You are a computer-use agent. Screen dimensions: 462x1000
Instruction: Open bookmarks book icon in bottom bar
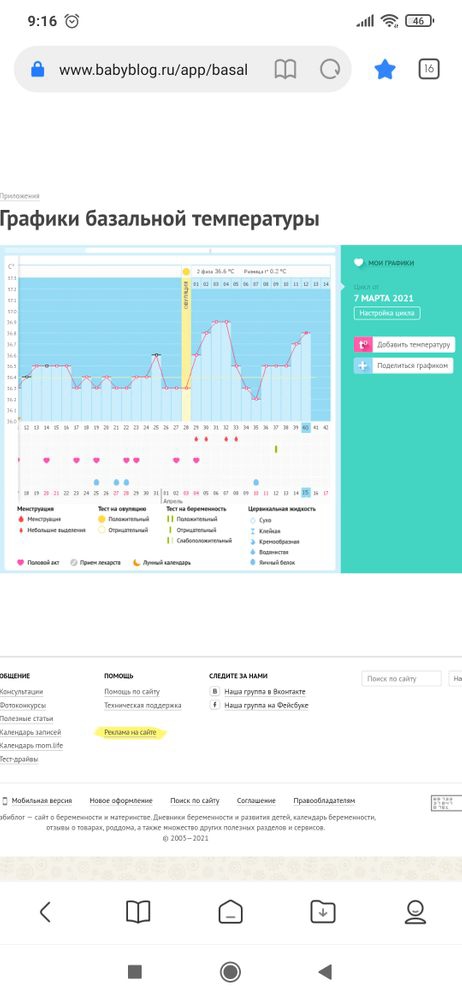click(138, 912)
